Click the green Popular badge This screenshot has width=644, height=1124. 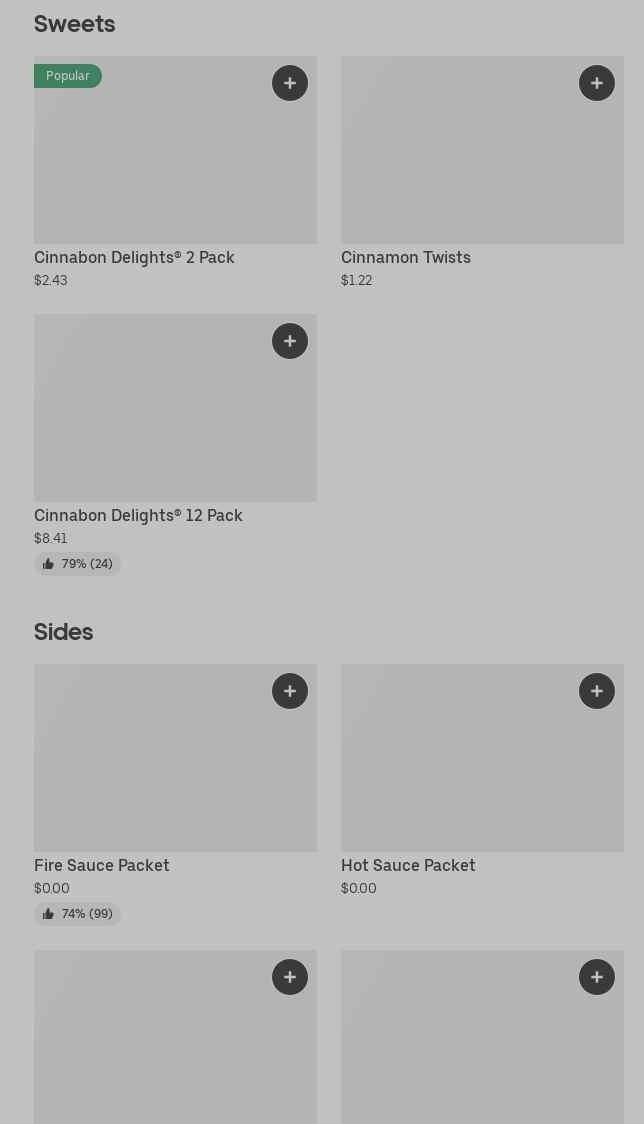pyautogui.click(x=67, y=76)
